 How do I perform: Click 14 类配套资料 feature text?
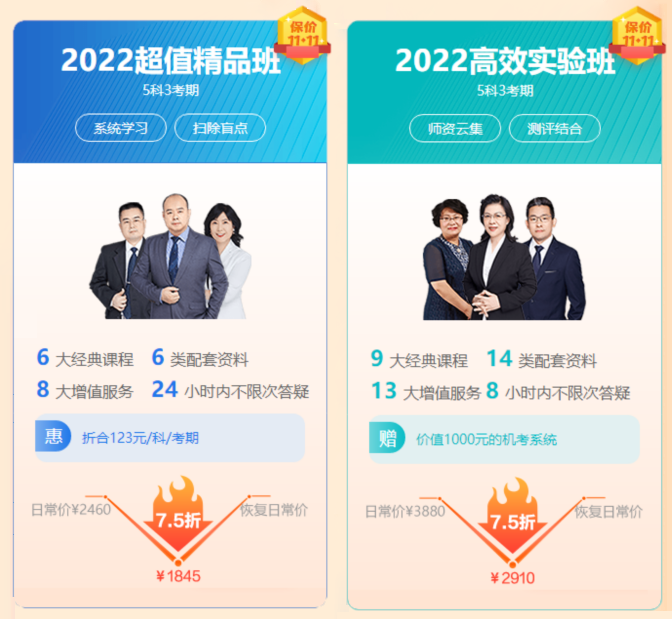pyautogui.click(x=542, y=359)
